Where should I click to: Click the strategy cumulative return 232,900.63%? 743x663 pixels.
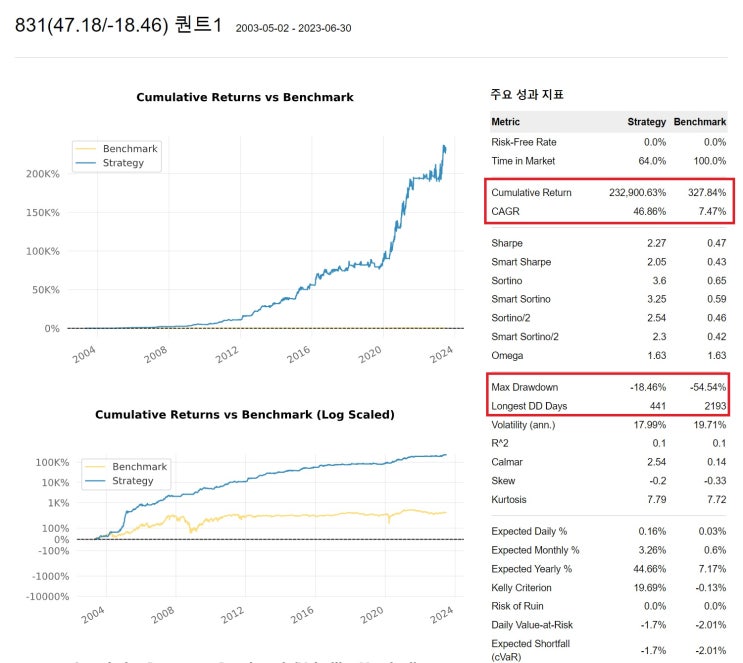tap(637, 192)
